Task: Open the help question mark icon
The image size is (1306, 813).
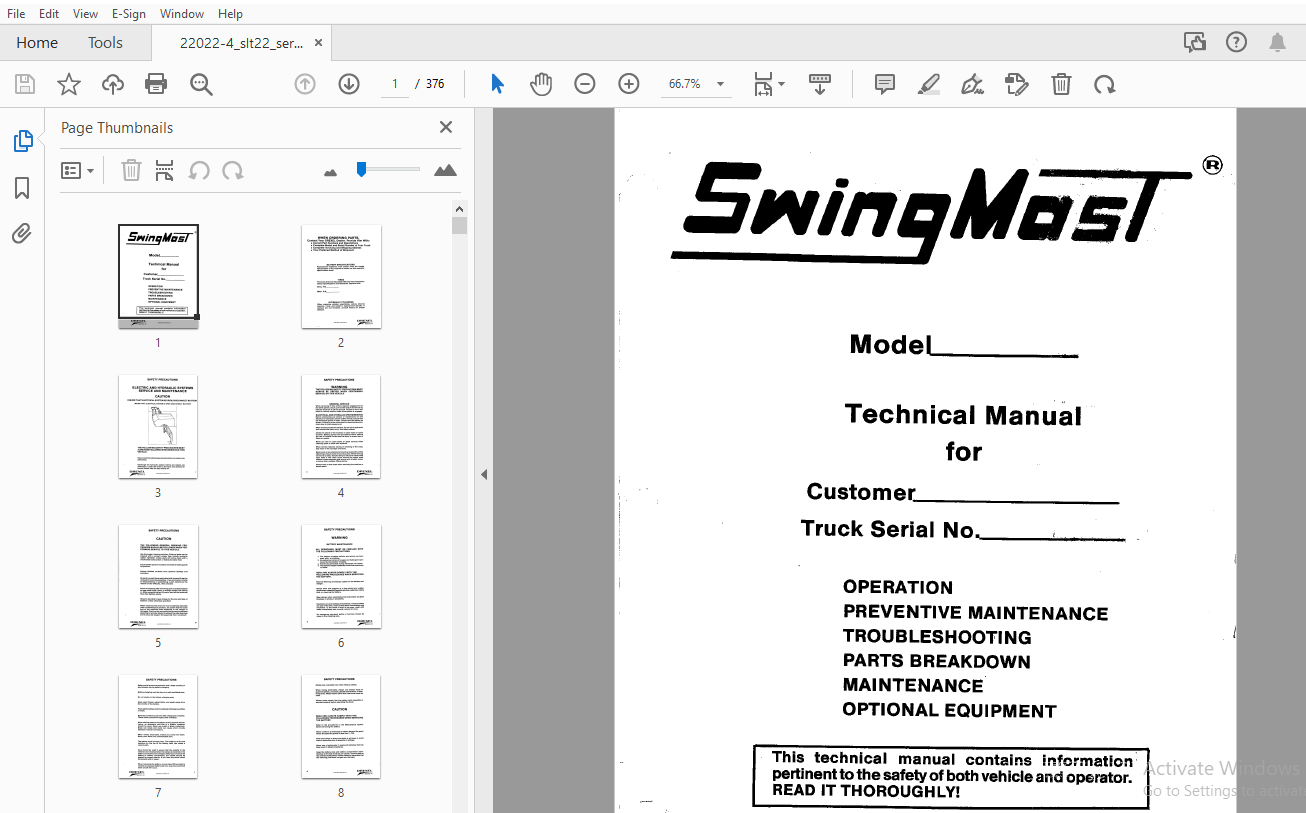Action: [x=1237, y=42]
